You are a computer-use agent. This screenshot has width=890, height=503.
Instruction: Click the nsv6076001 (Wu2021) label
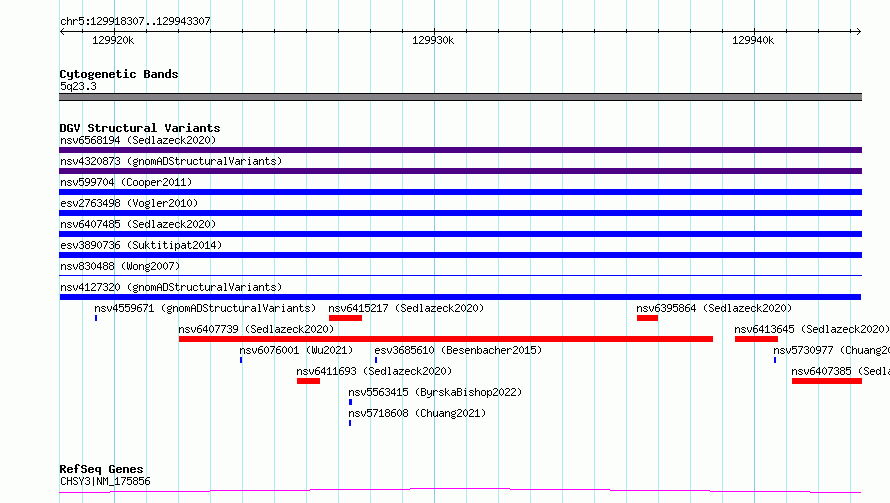296,350
